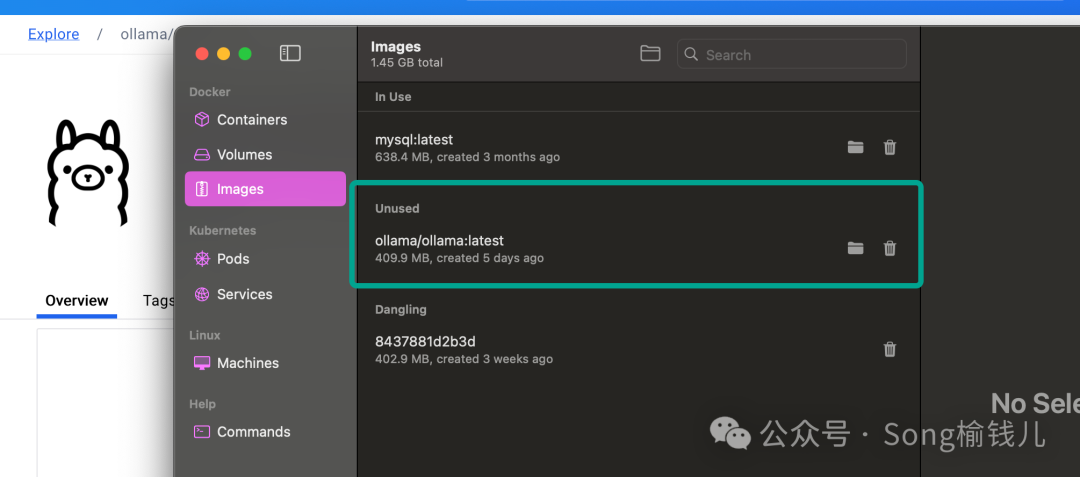The image size is (1080, 477).
Task: Delete dangling image 8437881d2b3d
Action: click(x=890, y=350)
